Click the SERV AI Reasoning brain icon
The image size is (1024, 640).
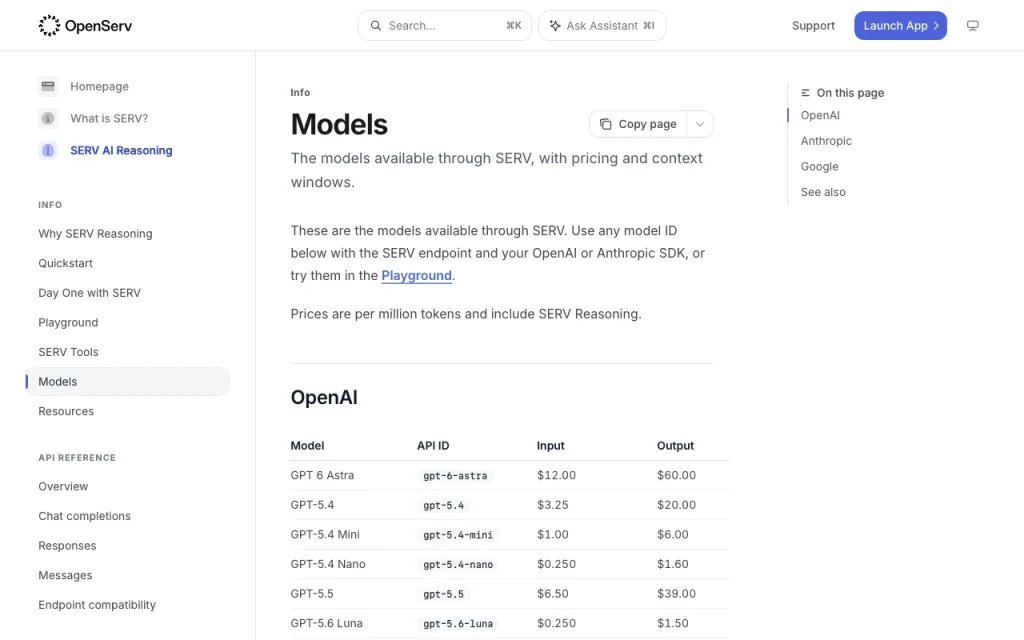pos(48,150)
